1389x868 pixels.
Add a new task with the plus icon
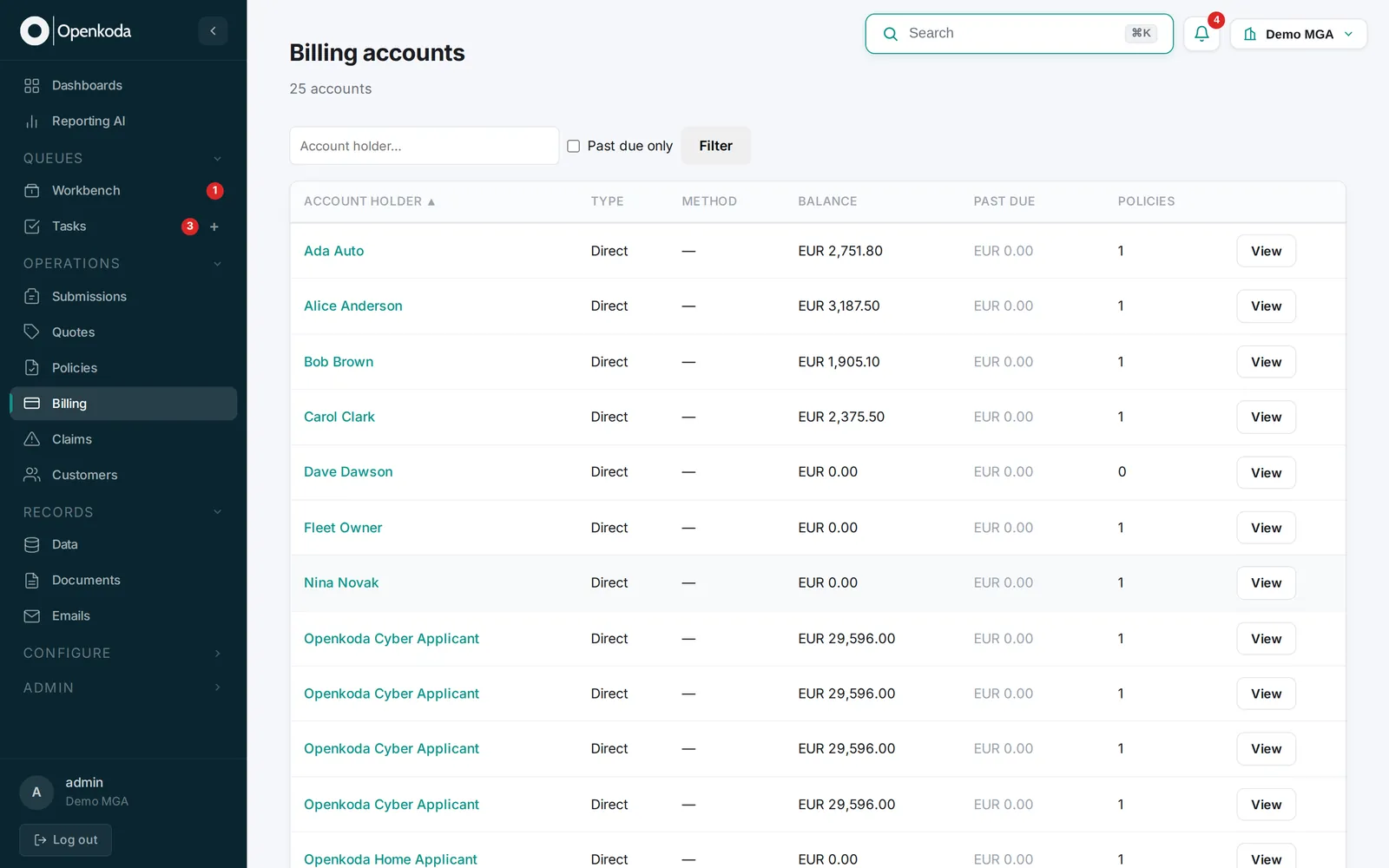[214, 227]
